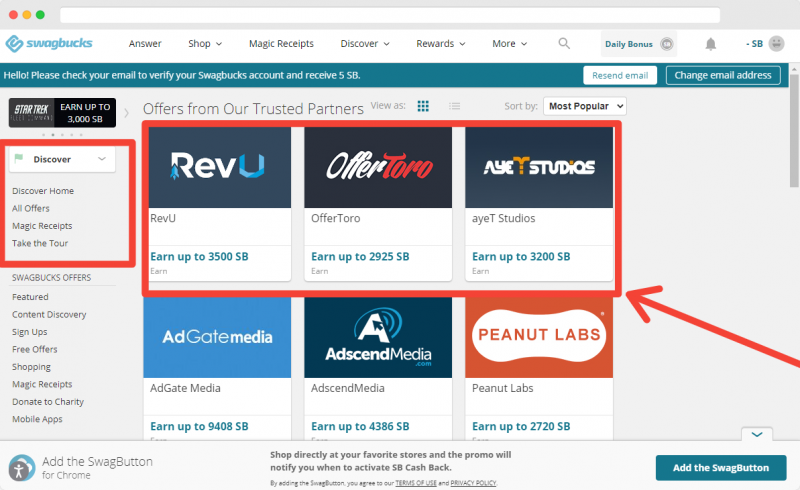Open the Star Trek 3,000 SB banner
Viewport: 800px width, 490px height.
pyautogui.click(x=62, y=113)
